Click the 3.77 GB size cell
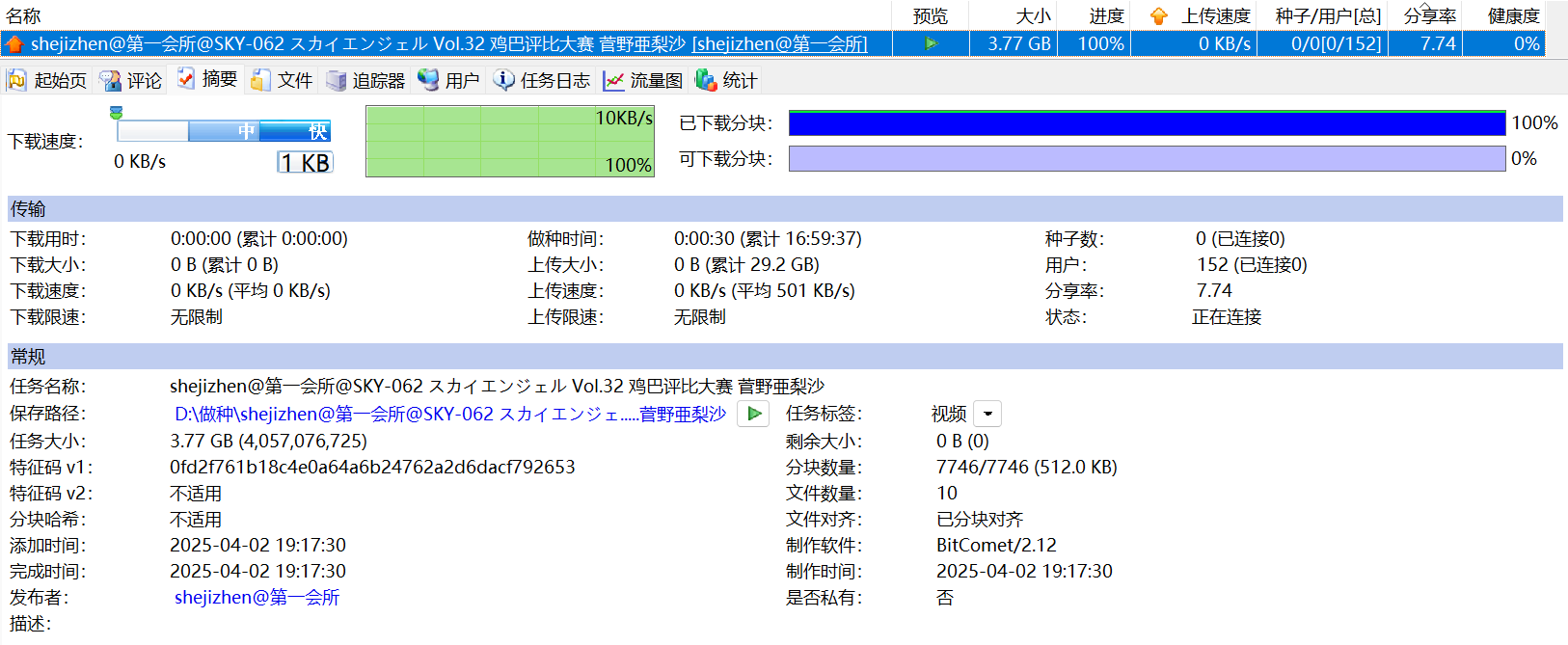Viewport: 1568px width, 645px height. coord(1019,43)
